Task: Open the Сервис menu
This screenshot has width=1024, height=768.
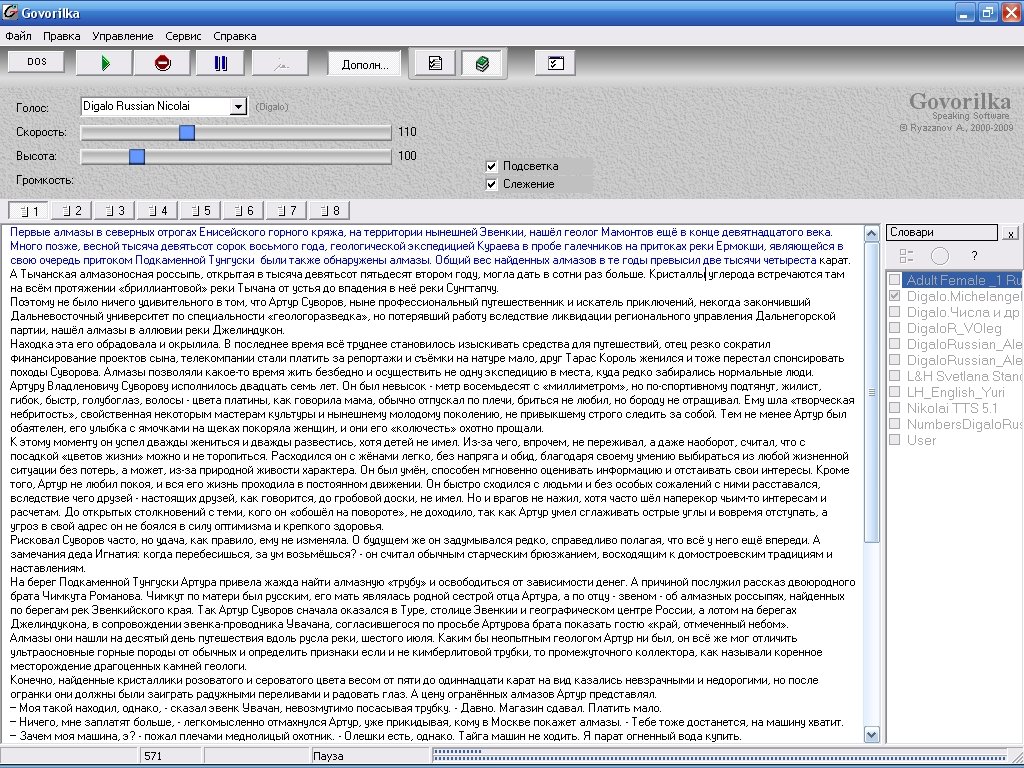Action: (x=183, y=36)
